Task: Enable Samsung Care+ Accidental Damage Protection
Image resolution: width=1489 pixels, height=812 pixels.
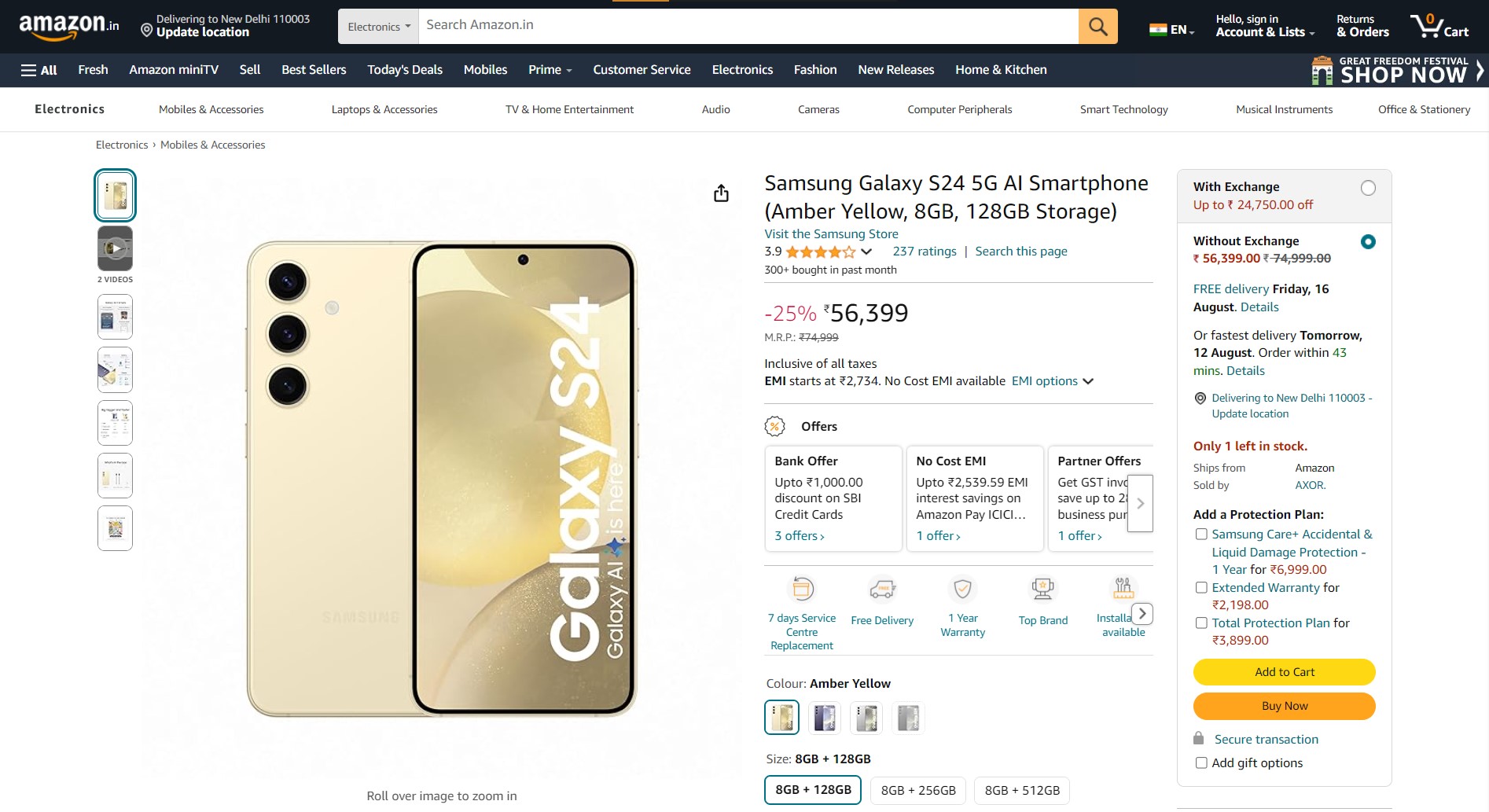Action: point(1200,534)
